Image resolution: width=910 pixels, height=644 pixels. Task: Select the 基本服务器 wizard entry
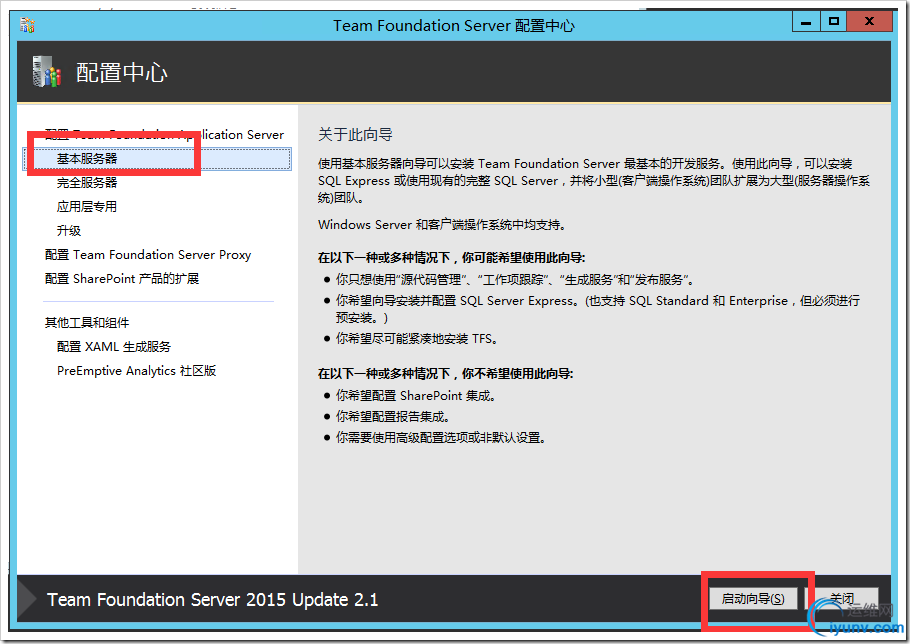click(x=157, y=159)
